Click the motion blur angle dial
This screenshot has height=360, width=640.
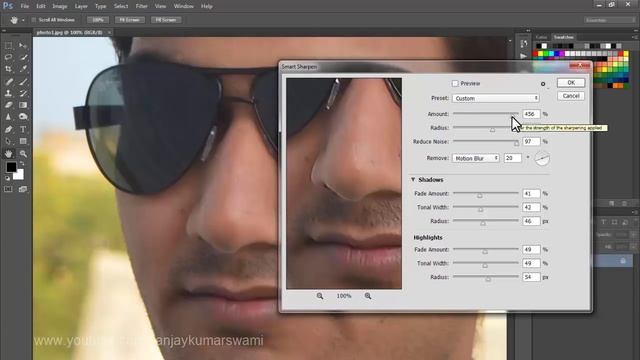tap(542, 158)
